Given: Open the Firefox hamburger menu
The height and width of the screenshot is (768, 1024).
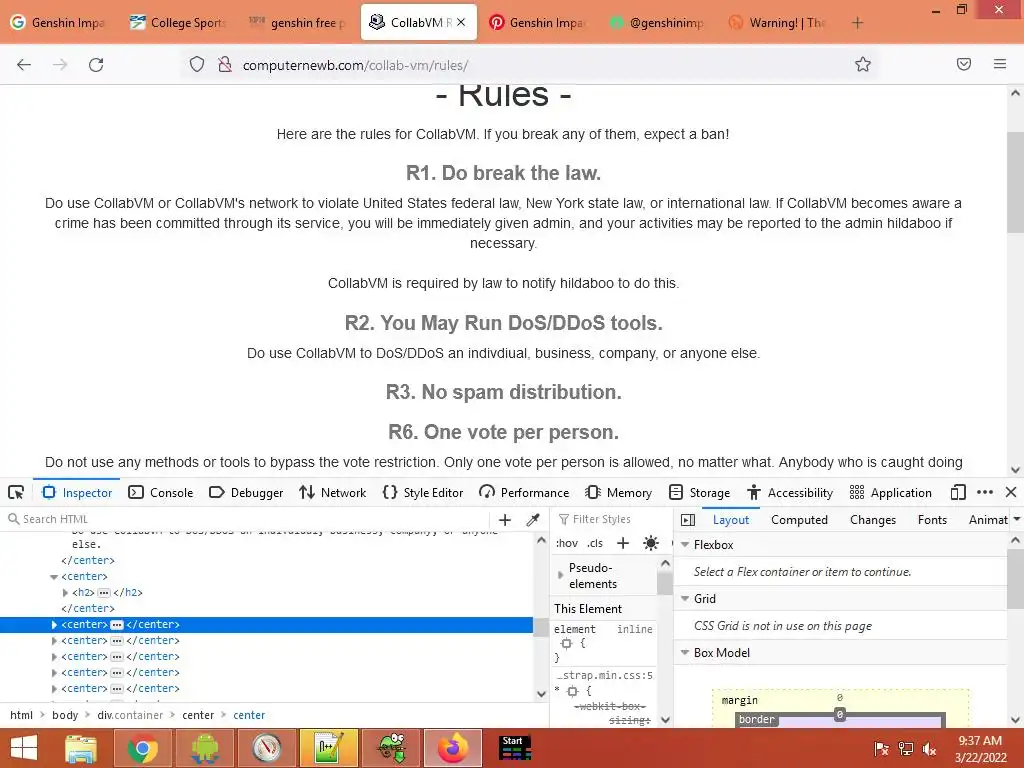Looking at the screenshot, I should [1000, 65].
